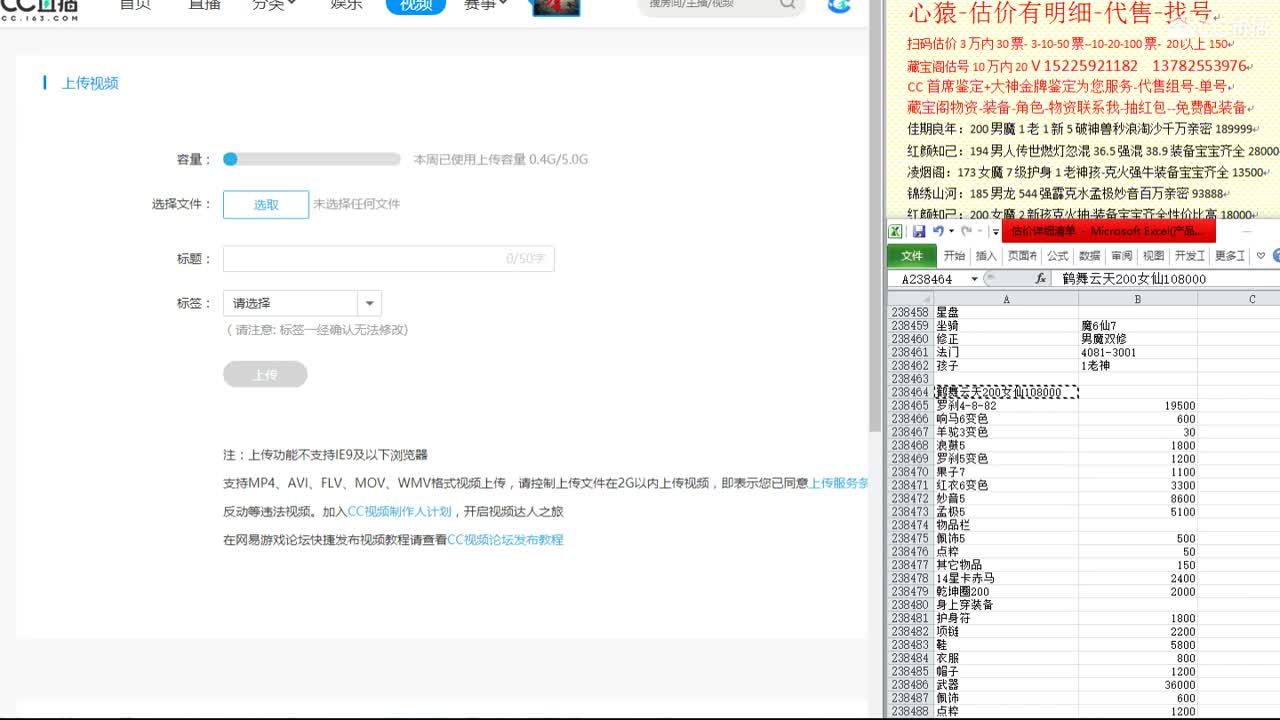This screenshot has width=1280, height=720.
Task: Open the user avatar icon in the header
Action: (839, 5)
